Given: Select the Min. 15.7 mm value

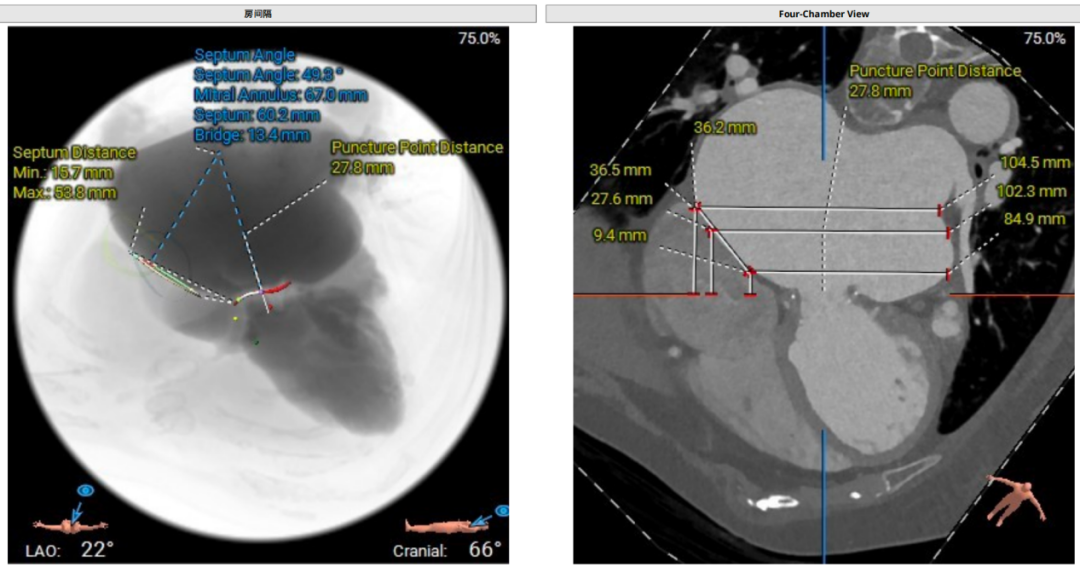Looking at the screenshot, I should [x=63, y=173].
